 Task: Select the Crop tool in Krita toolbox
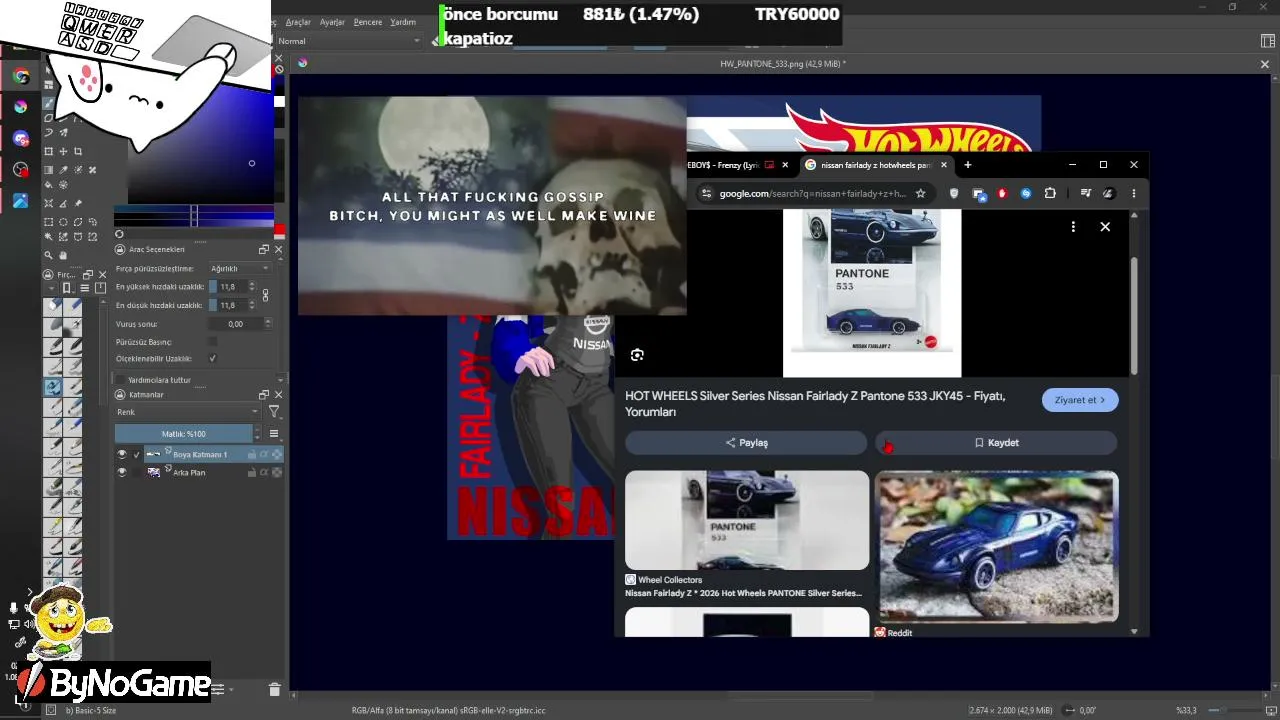pyautogui.click(x=78, y=151)
